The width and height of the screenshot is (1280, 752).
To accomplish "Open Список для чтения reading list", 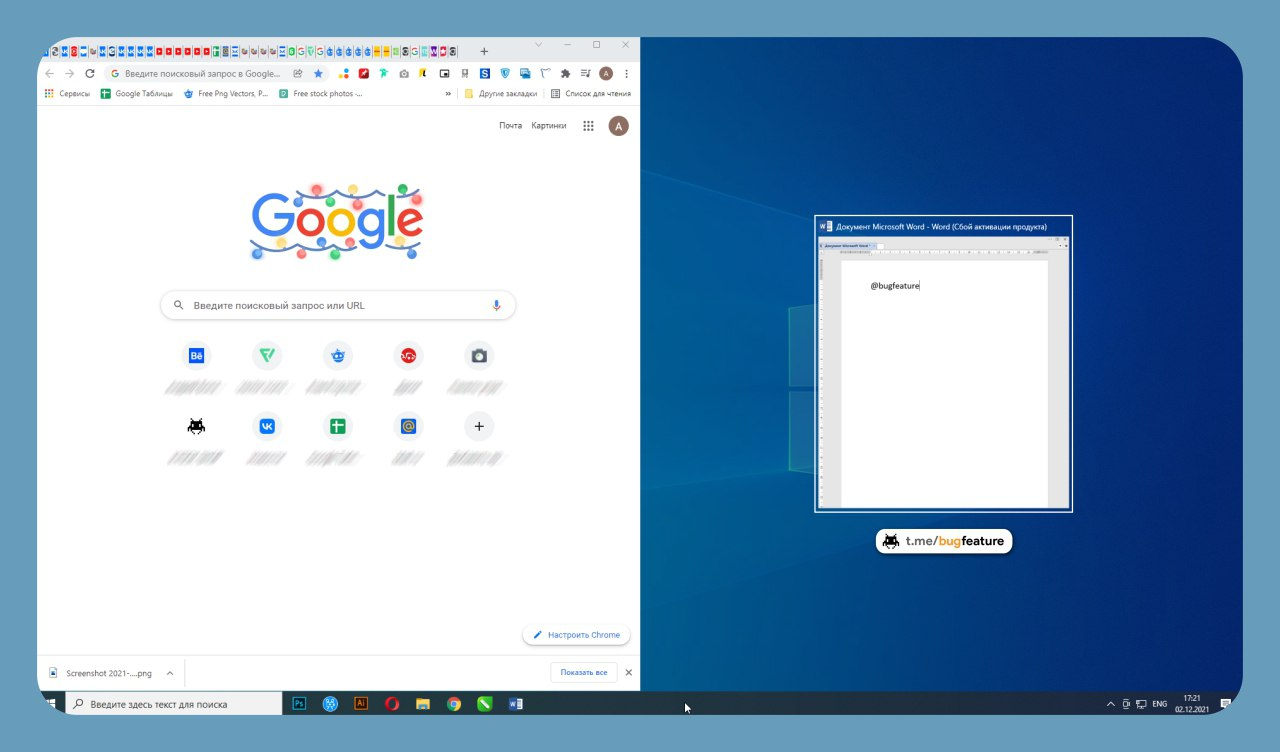I will pyautogui.click(x=591, y=94).
